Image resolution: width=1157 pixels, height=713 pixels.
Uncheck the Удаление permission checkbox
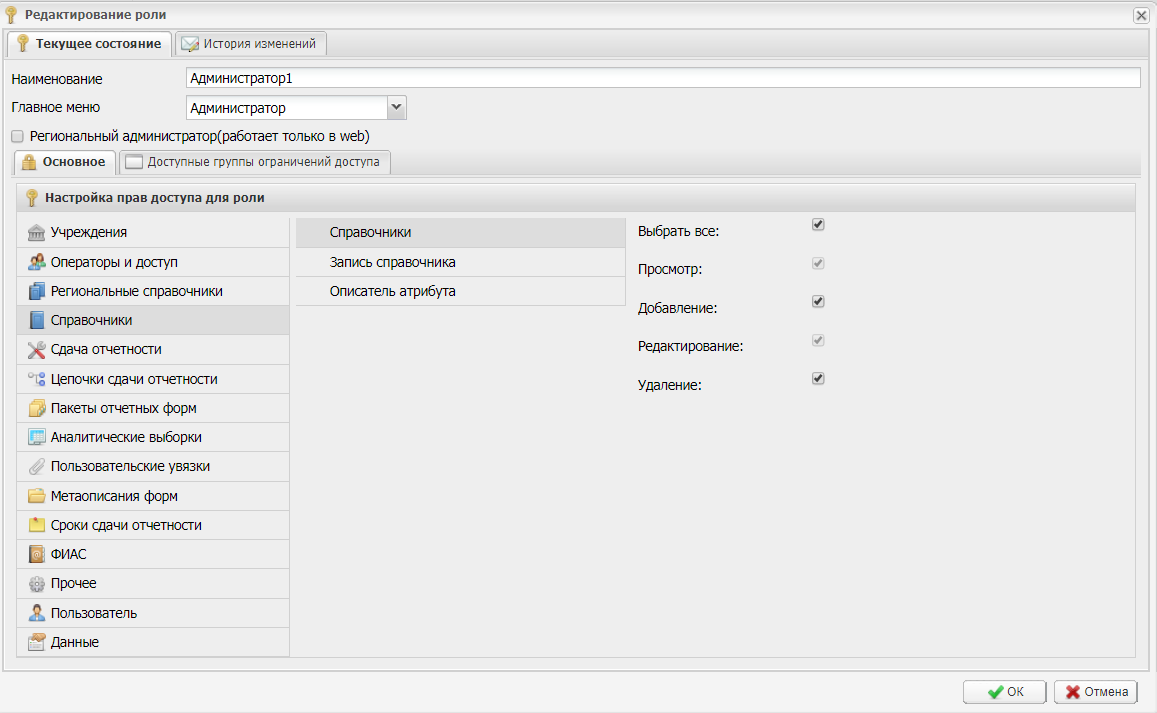[x=818, y=378]
